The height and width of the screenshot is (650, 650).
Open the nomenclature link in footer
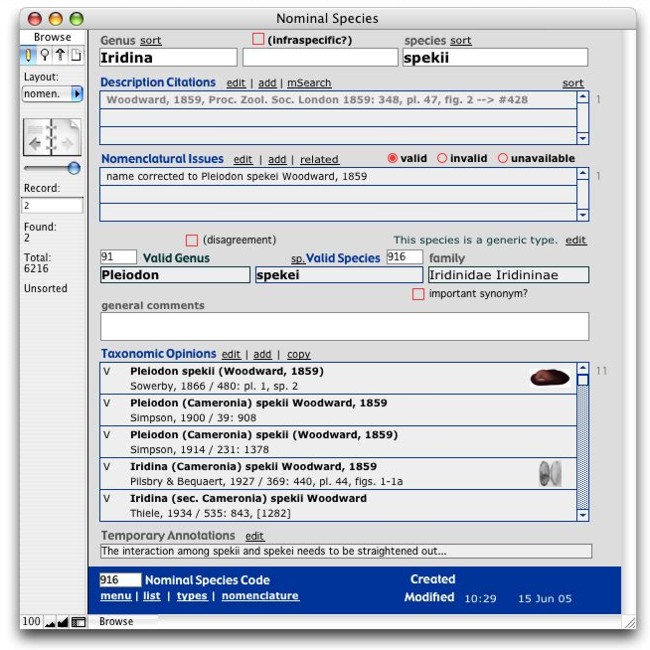coord(259,596)
